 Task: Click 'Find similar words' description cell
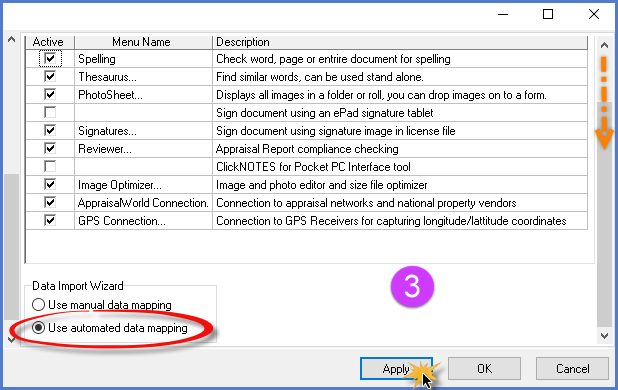400,77
